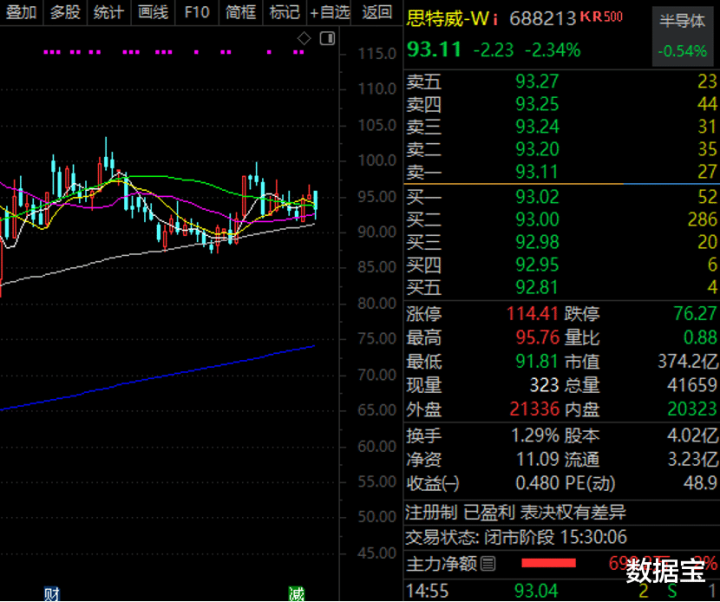This screenshot has width=720, height=602.
Task: Click the 涨停 value 114.41
Action: pos(532,314)
